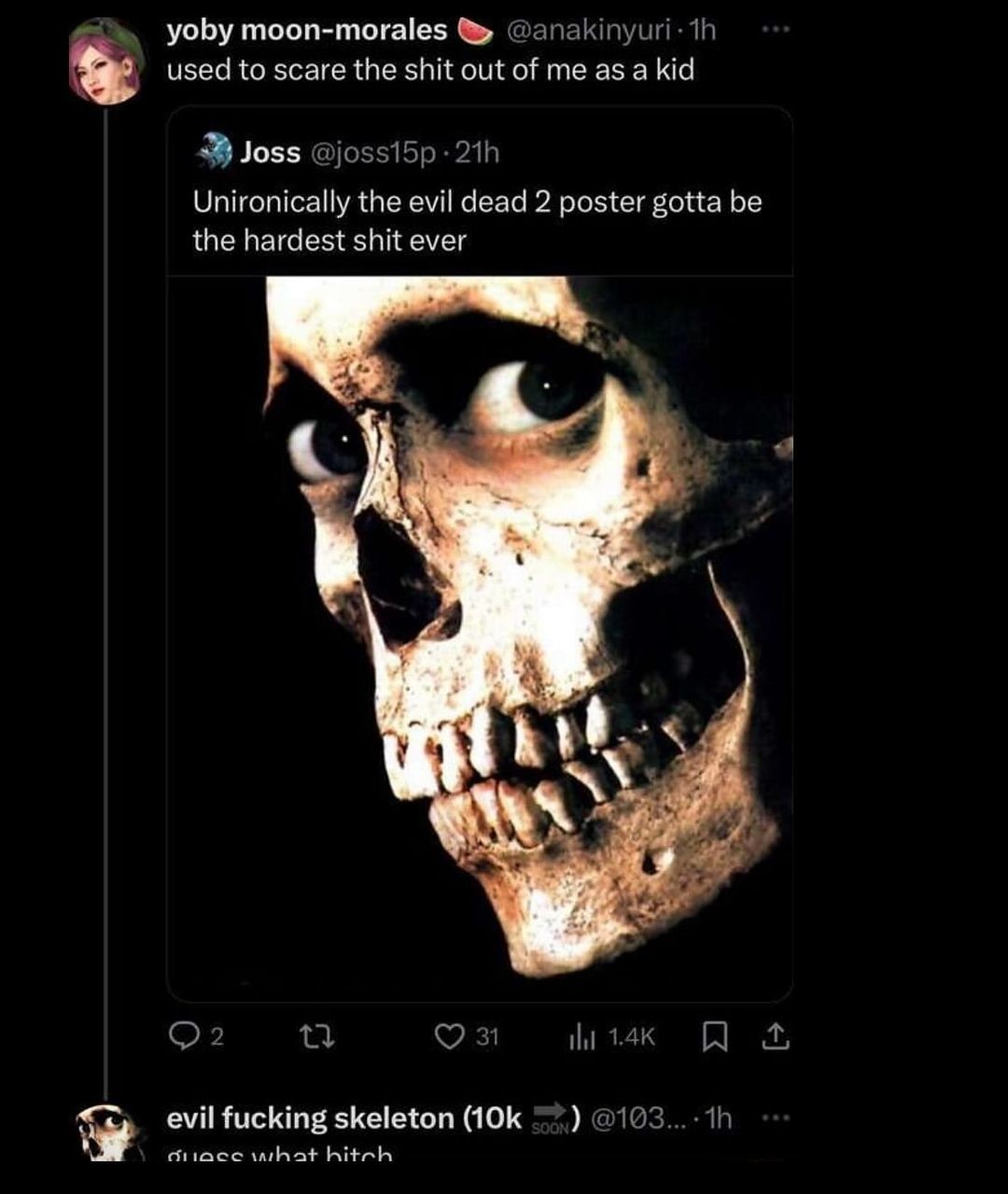Open yoby moon-morales display name link
This screenshot has height=1194, width=1008.
click(307, 31)
